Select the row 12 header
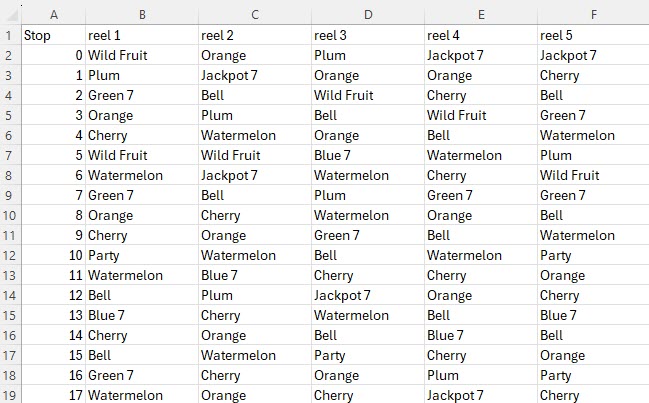This screenshot has width=649, height=403. 10,255
